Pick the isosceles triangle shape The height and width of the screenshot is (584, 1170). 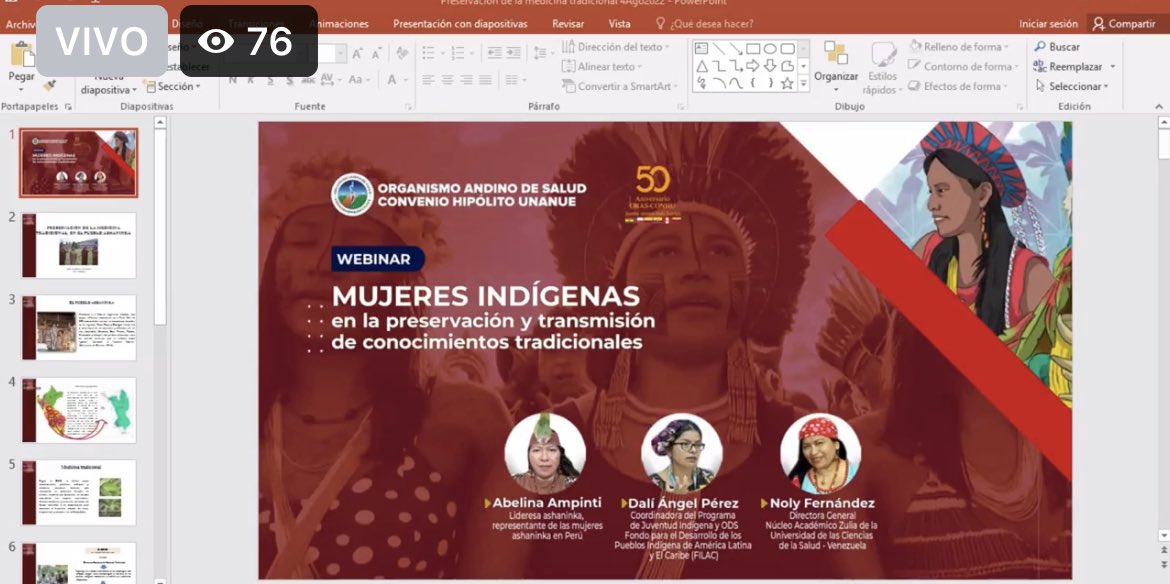tap(701, 66)
